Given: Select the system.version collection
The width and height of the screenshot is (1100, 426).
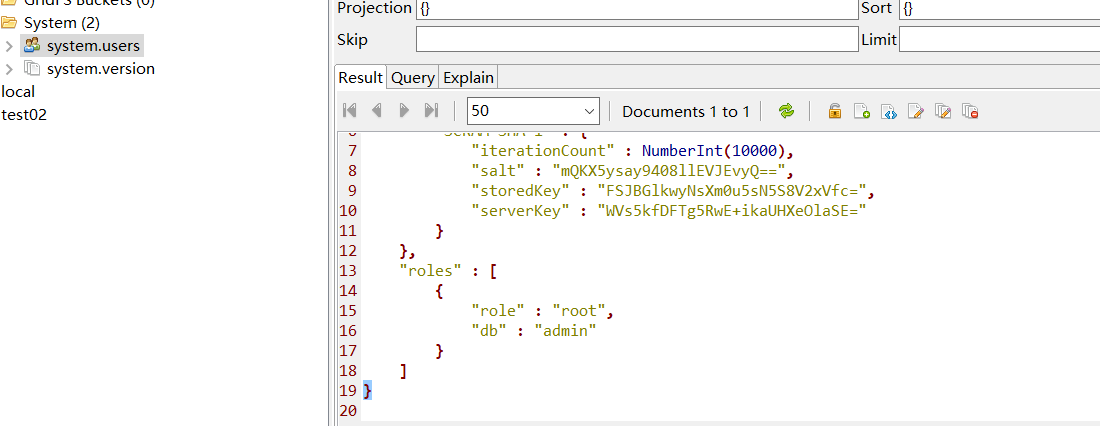Looking at the screenshot, I should pos(101,69).
